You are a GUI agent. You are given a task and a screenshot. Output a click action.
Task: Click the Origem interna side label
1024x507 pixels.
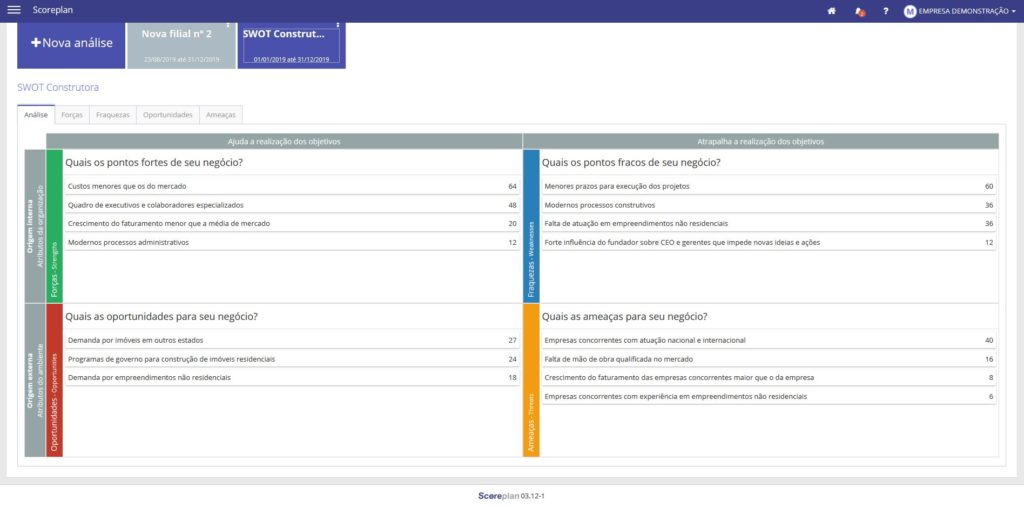pyautogui.click(x=35, y=226)
